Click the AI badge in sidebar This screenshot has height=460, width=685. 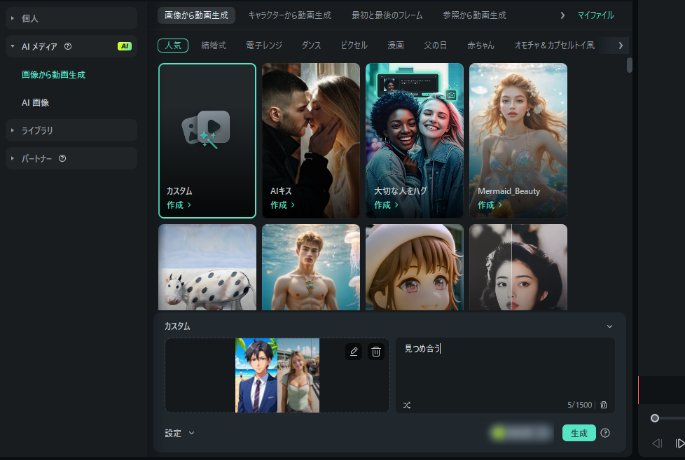125,46
